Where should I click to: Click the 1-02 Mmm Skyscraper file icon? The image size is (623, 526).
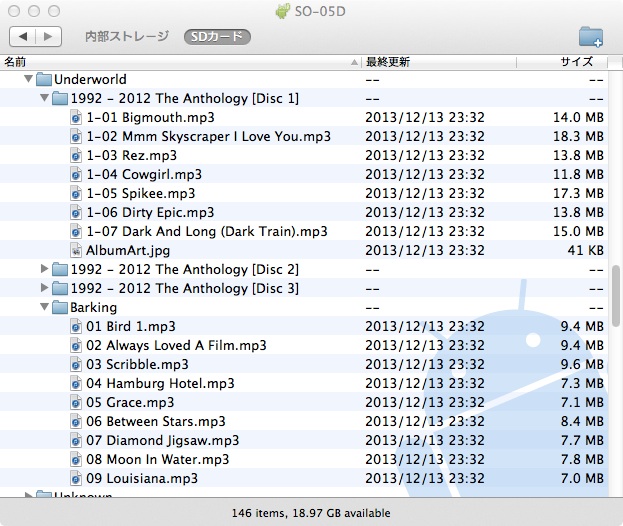tap(76, 137)
